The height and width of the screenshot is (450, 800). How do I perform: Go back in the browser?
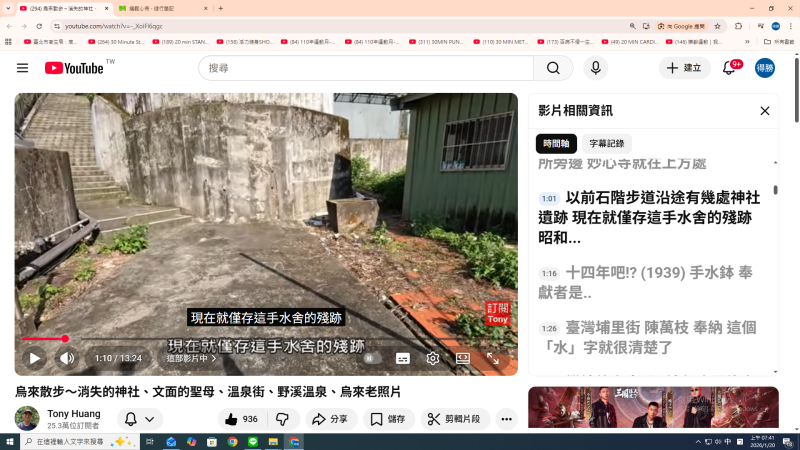click(x=9, y=26)
